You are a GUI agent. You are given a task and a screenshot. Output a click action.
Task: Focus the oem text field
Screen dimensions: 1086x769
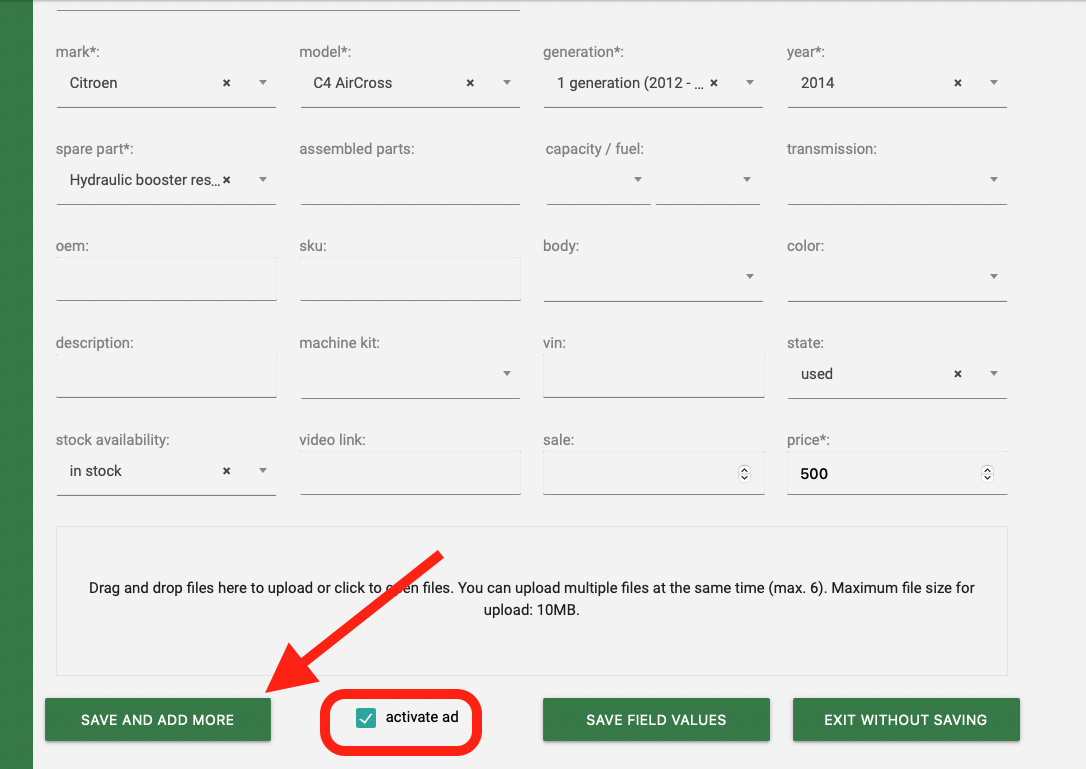pyautogui.click(x=166, y=279)
